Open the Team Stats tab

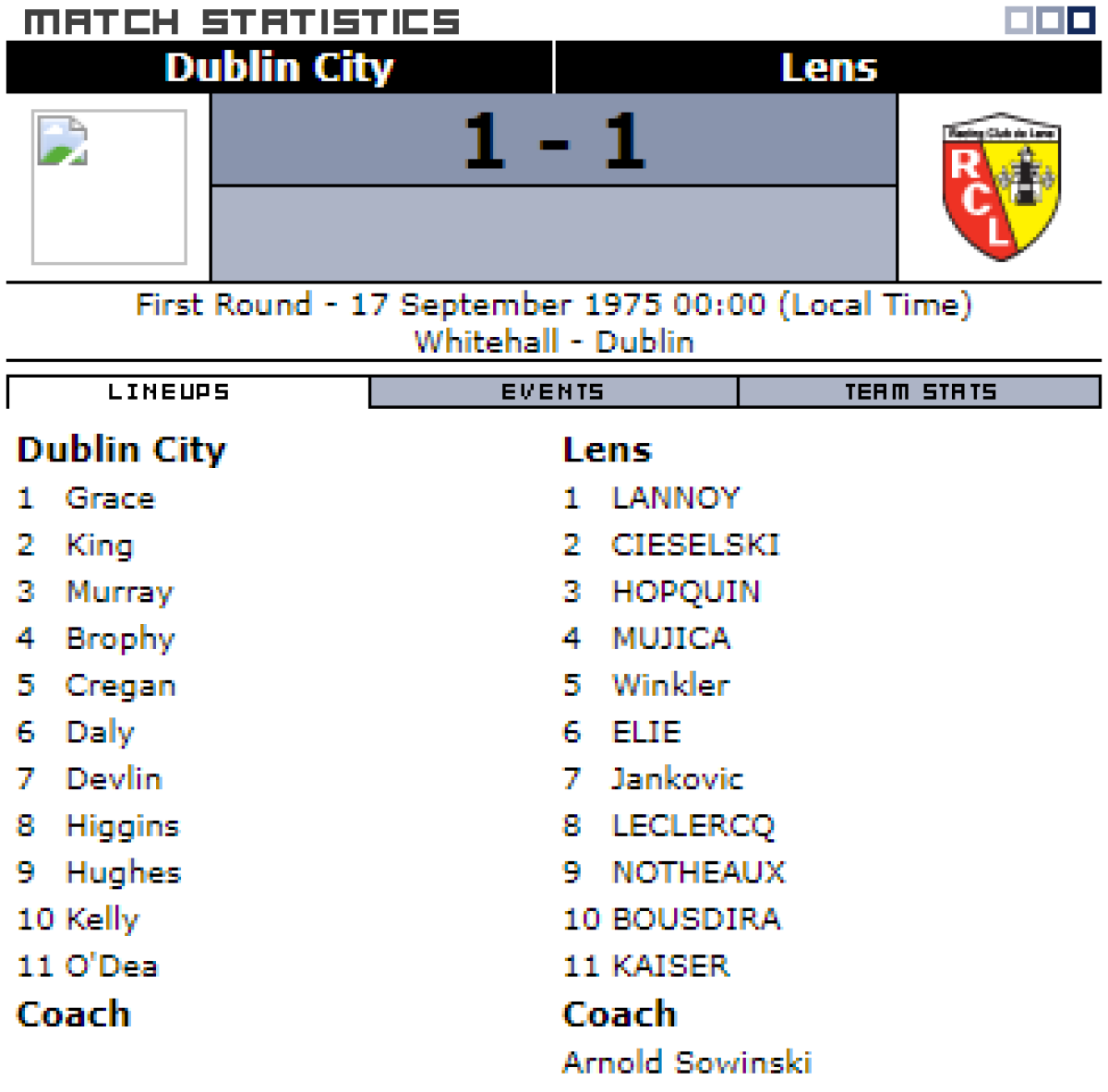pyautogui.click(x=920, y=392)
